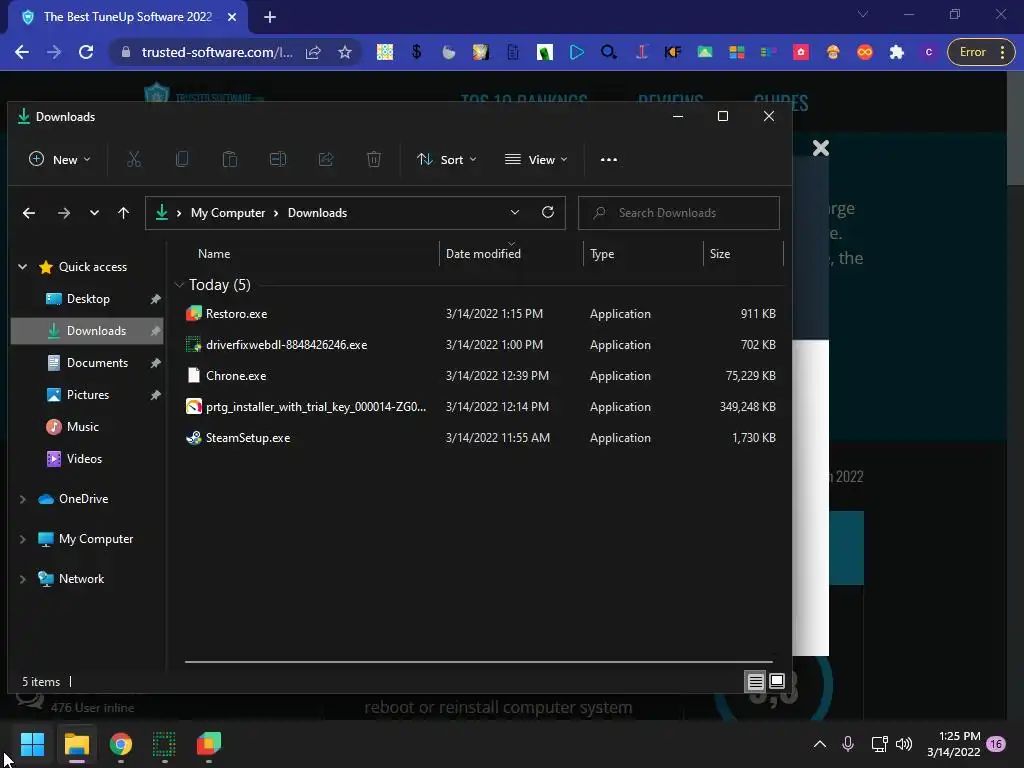Collapse Quick access tree node
The image size is (1024, 768).
point(22,266)
